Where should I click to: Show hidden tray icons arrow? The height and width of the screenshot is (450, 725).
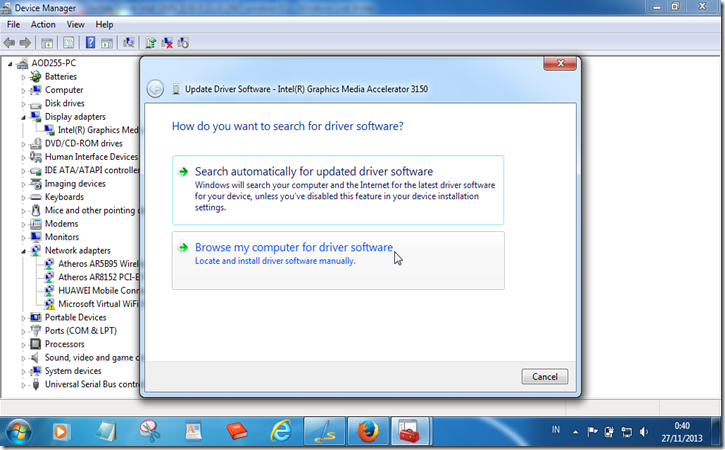(x=576, y=432)
